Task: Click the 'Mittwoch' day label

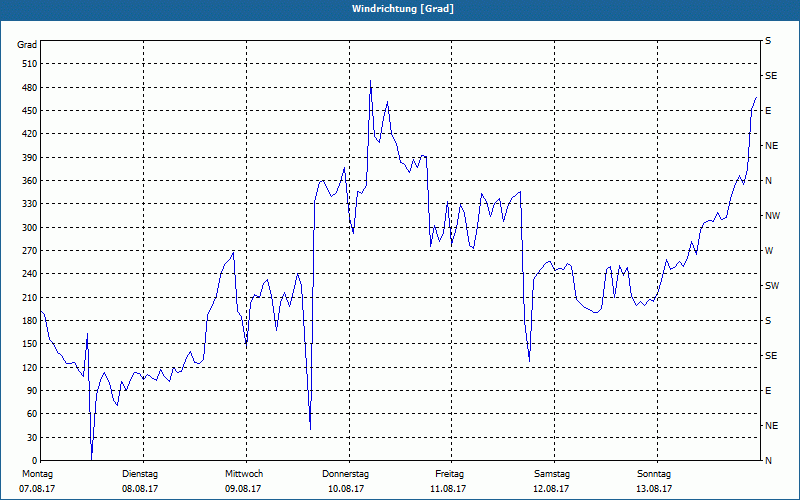Action: (x=244, y=474)
